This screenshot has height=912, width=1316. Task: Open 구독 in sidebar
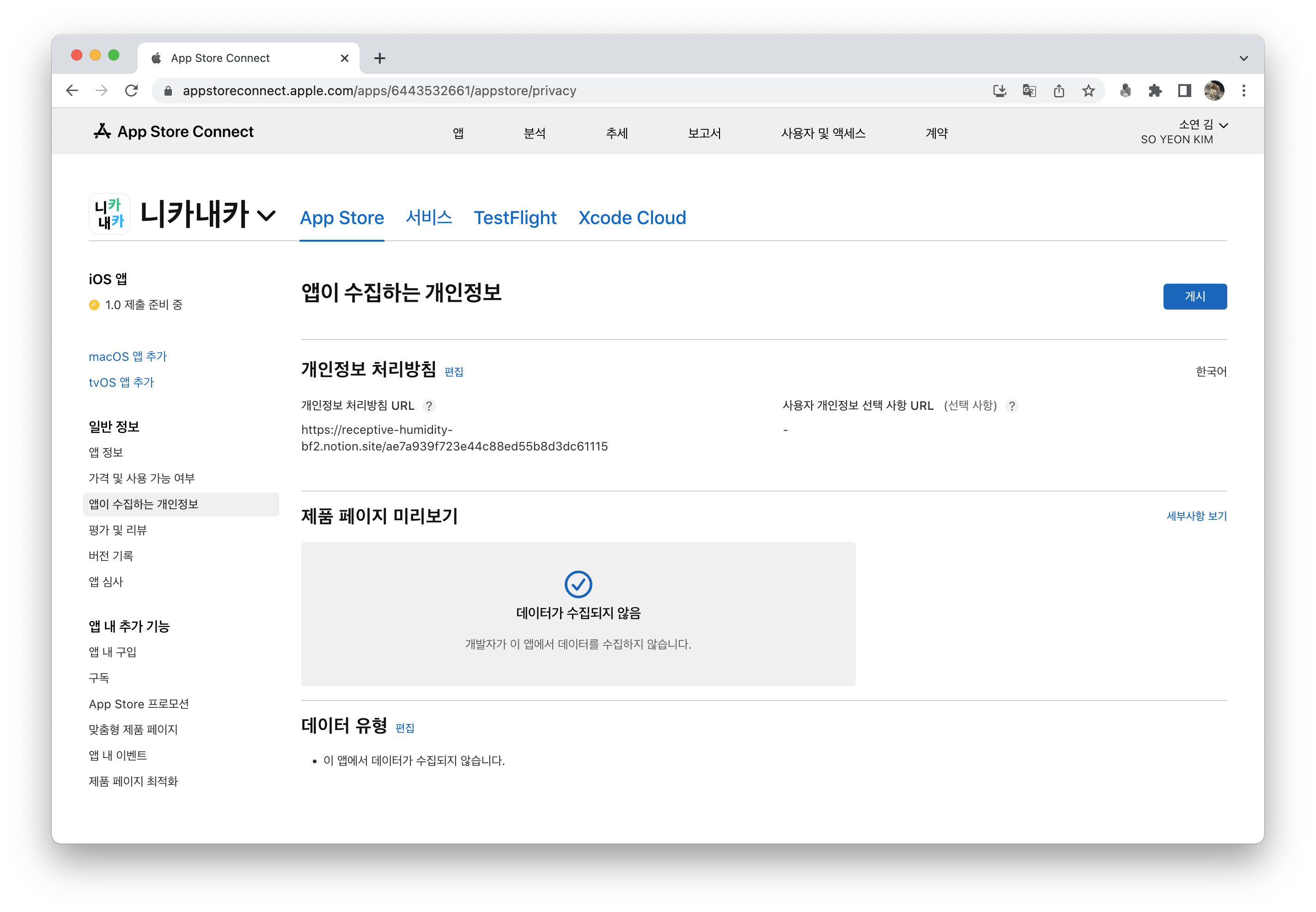coord(99,678)
